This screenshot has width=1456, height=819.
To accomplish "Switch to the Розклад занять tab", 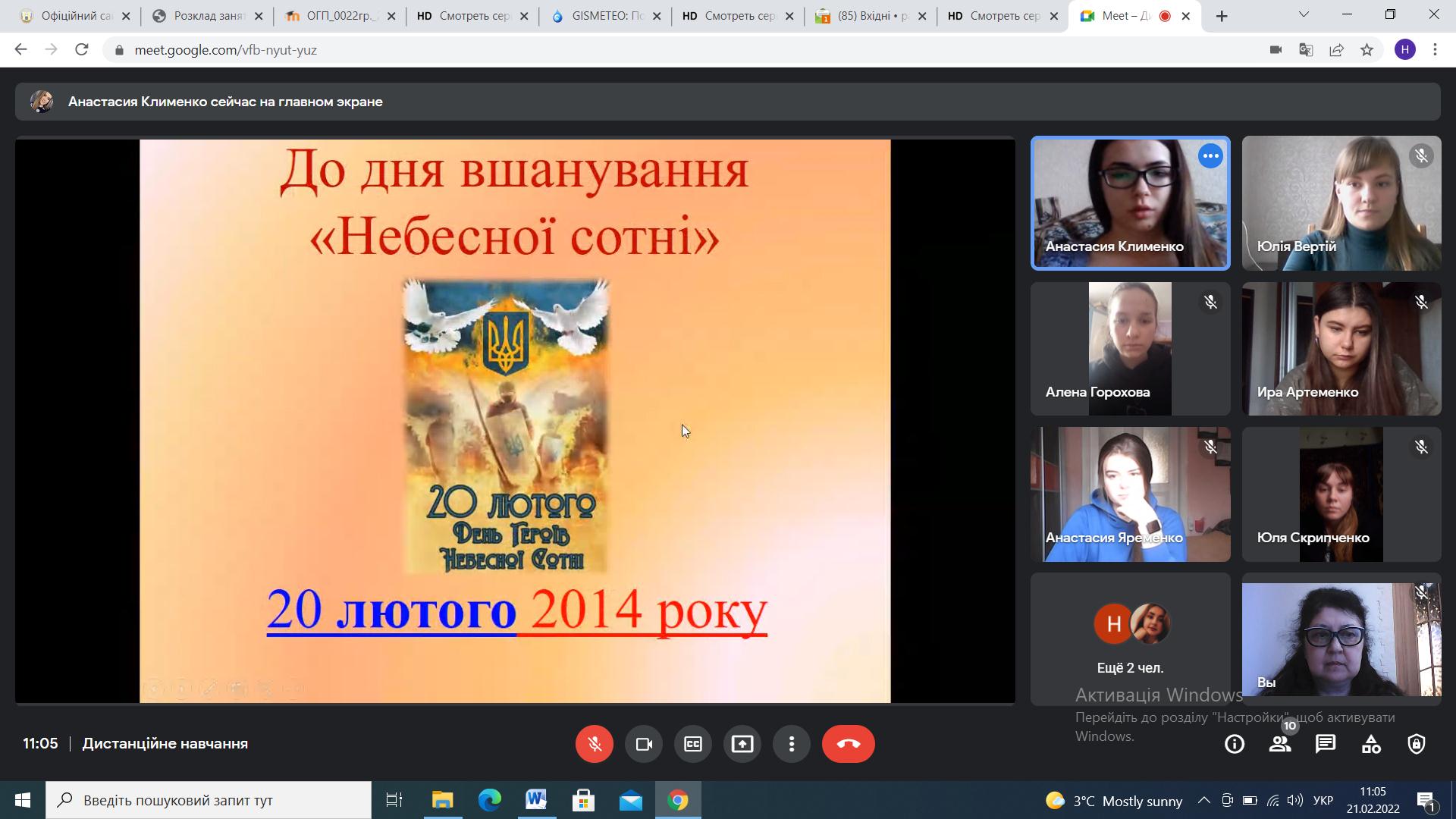I will click(207, 16).
